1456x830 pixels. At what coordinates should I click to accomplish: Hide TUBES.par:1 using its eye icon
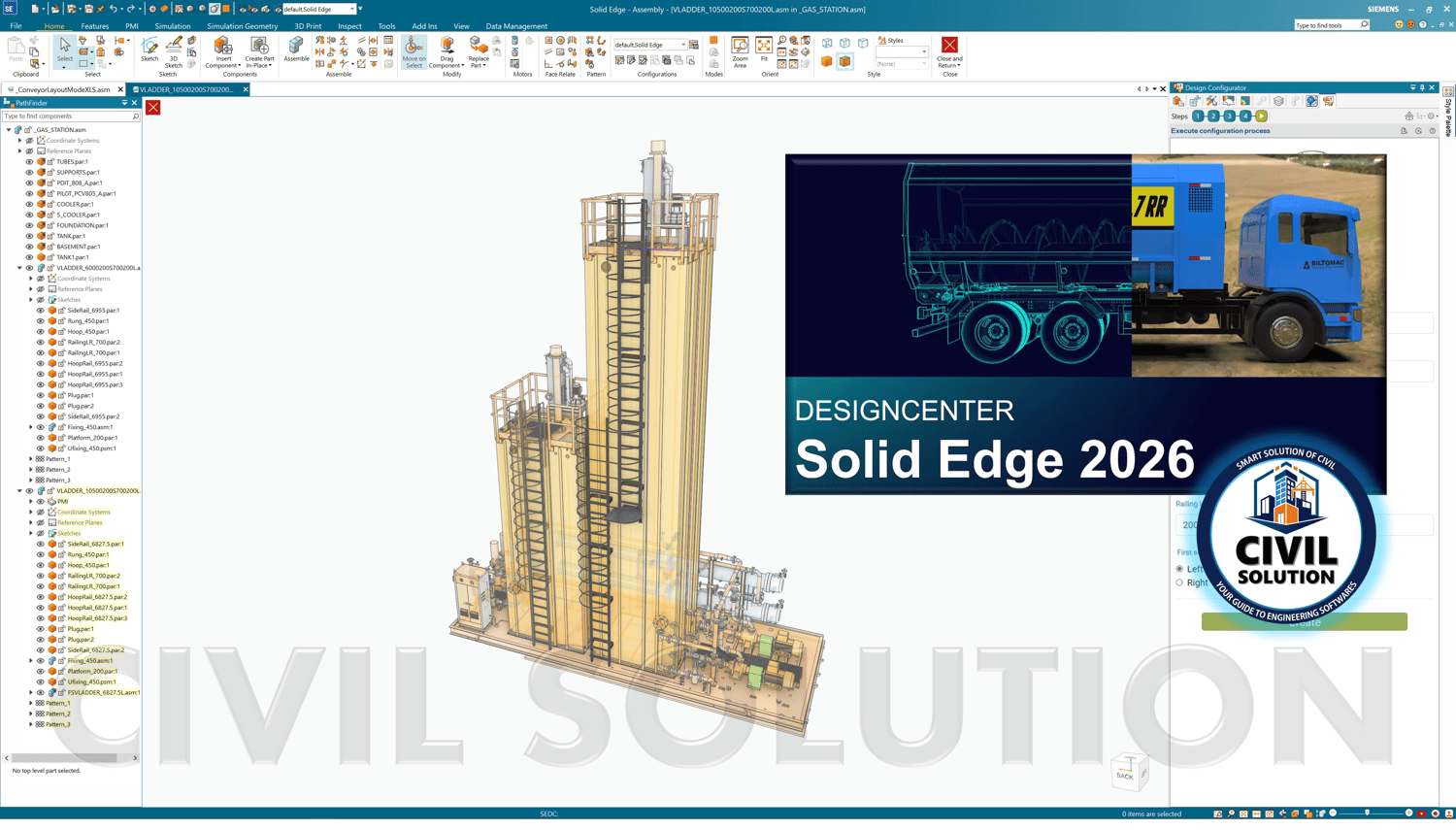pyautogui.click(x=29, y=162)
